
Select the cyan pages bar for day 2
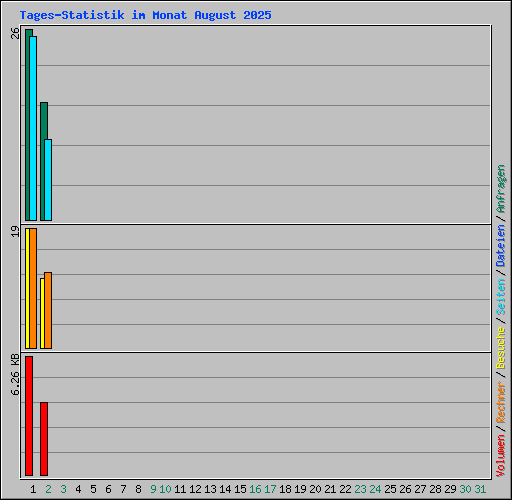tap(48, 180)
